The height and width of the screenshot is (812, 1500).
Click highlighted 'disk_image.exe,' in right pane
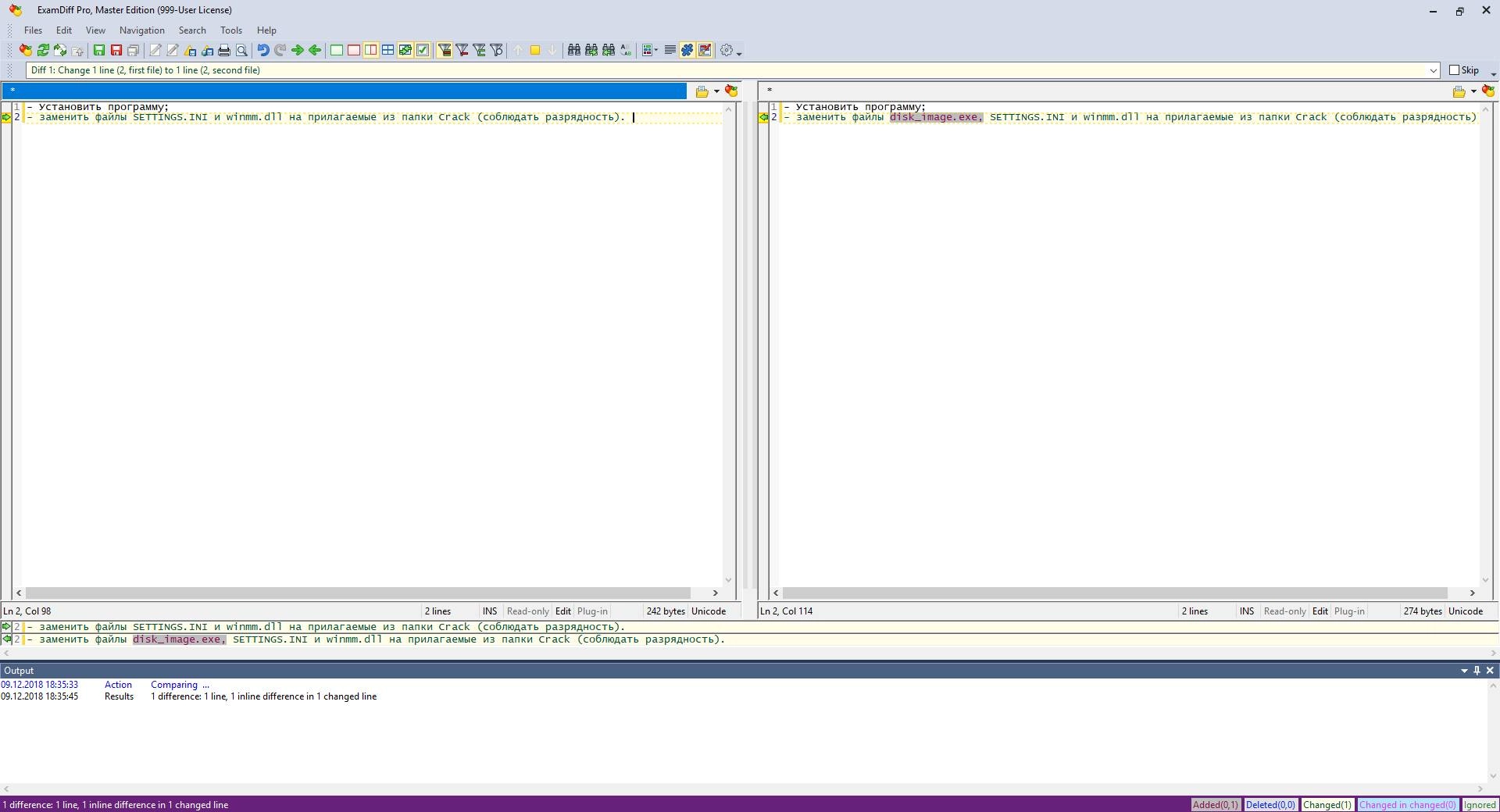[936, 117]
